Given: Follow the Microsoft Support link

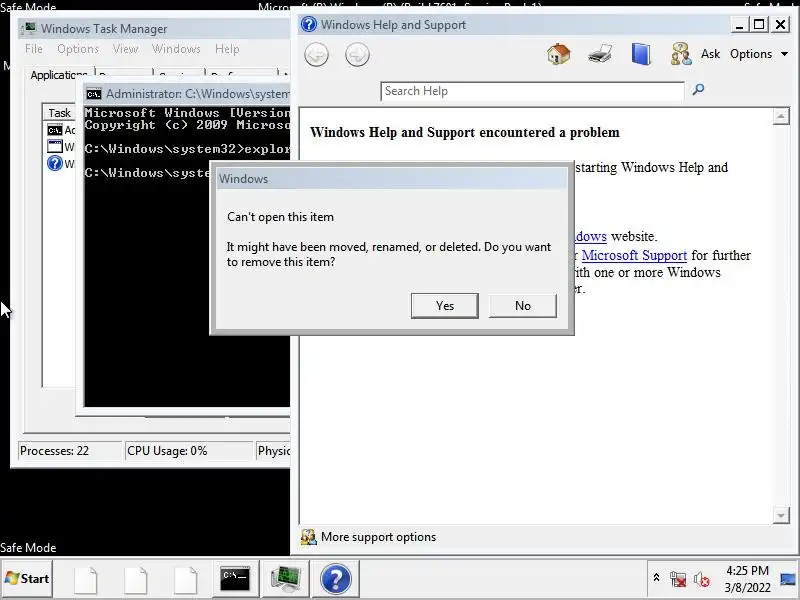Looking at the screenshot, I should [x=634, y=255].
